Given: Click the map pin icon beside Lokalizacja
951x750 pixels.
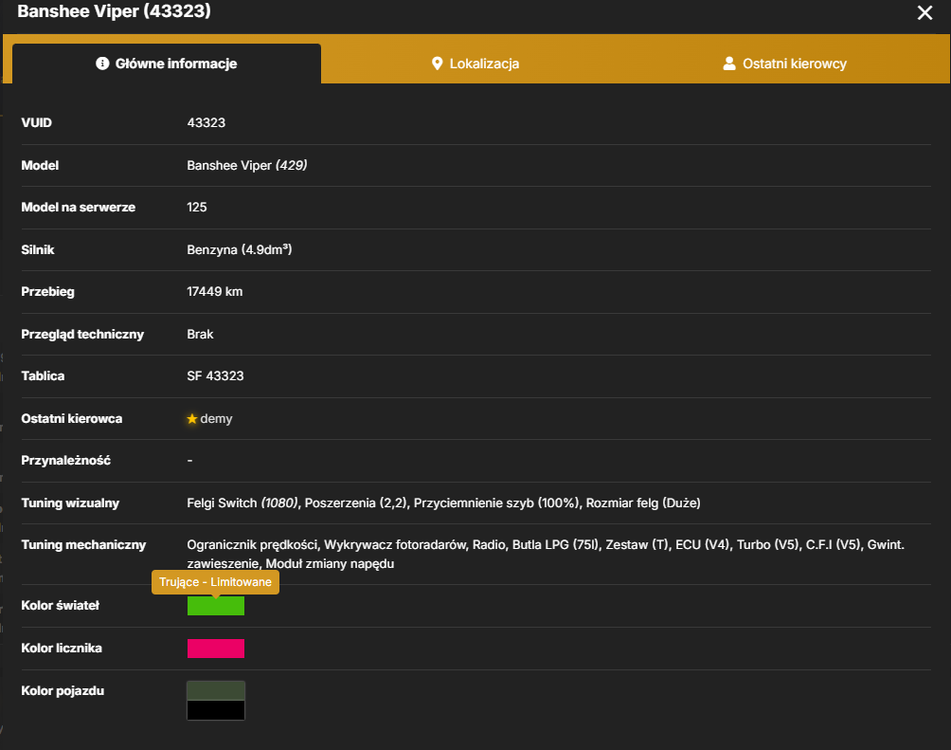Looking at the screenshot, I should coord(437,63).
